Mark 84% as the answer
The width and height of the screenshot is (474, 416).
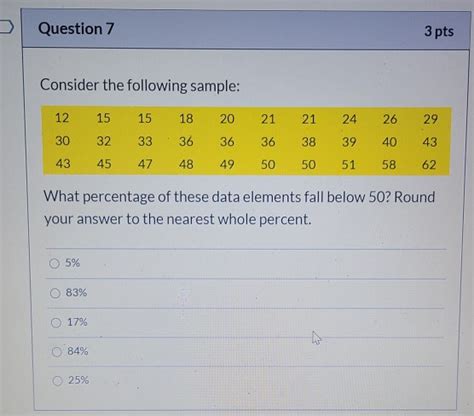click(57, 352)
